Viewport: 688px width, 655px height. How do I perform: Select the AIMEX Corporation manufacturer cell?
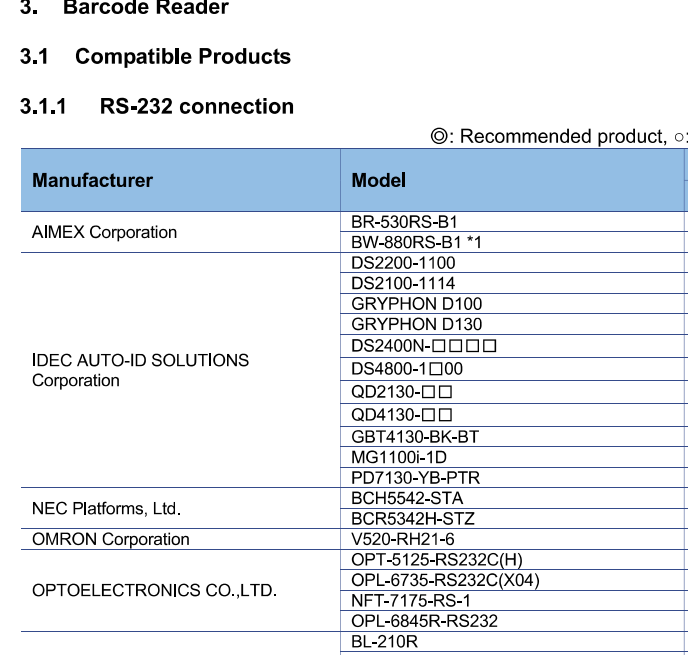coord(105,232)
